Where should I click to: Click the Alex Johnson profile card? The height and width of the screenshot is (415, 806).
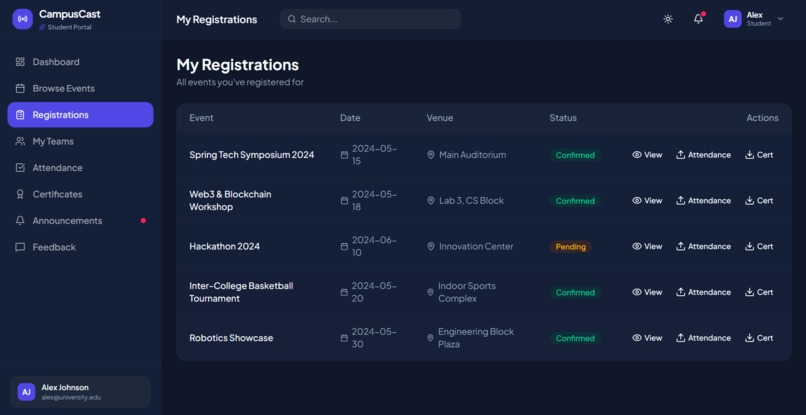[80, 392]
